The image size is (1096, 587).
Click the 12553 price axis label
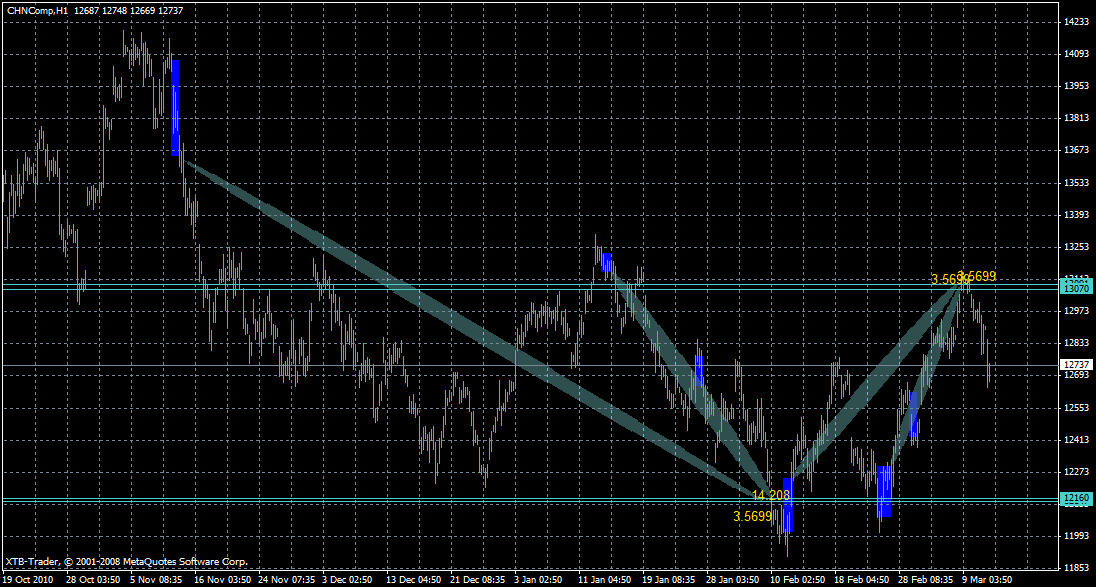(x=1076, y=407)
